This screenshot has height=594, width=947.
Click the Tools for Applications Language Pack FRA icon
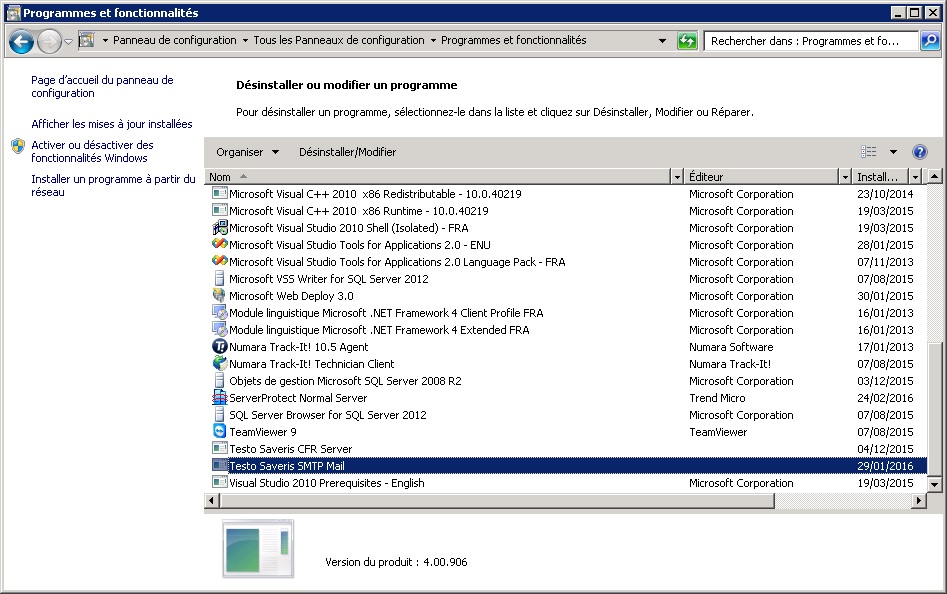(x=220, y=261)
